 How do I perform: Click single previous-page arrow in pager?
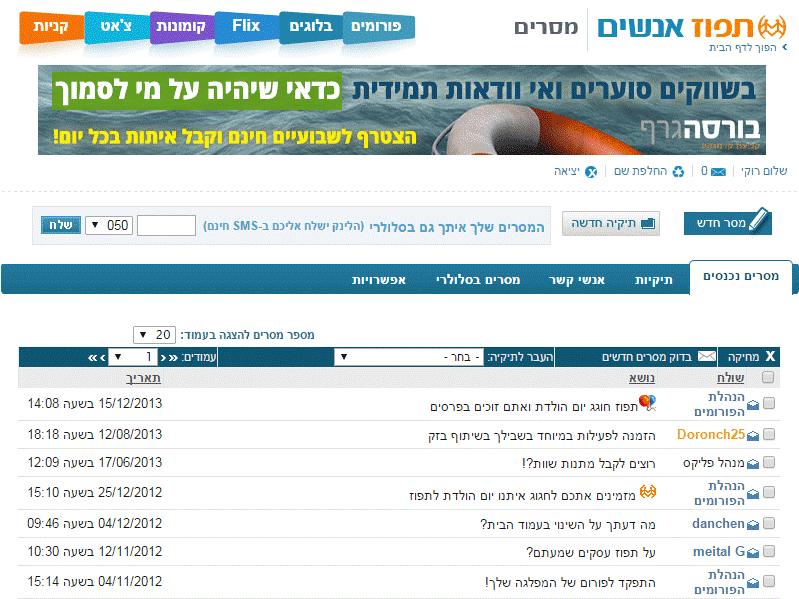(x=163, y=358)
